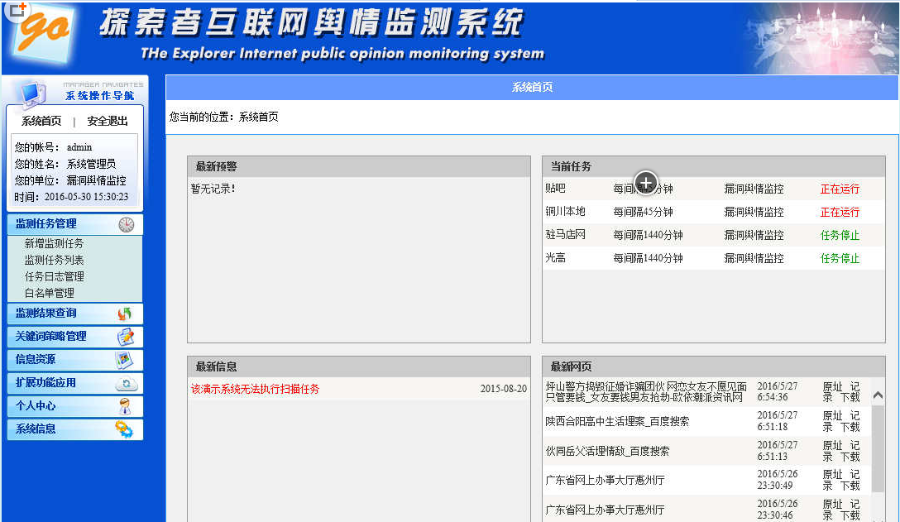The width and height of the screenshot is (900, 522).
Task: Select the 驻马店网 task name
Action: pyautogui.click(x=565, y=234)
